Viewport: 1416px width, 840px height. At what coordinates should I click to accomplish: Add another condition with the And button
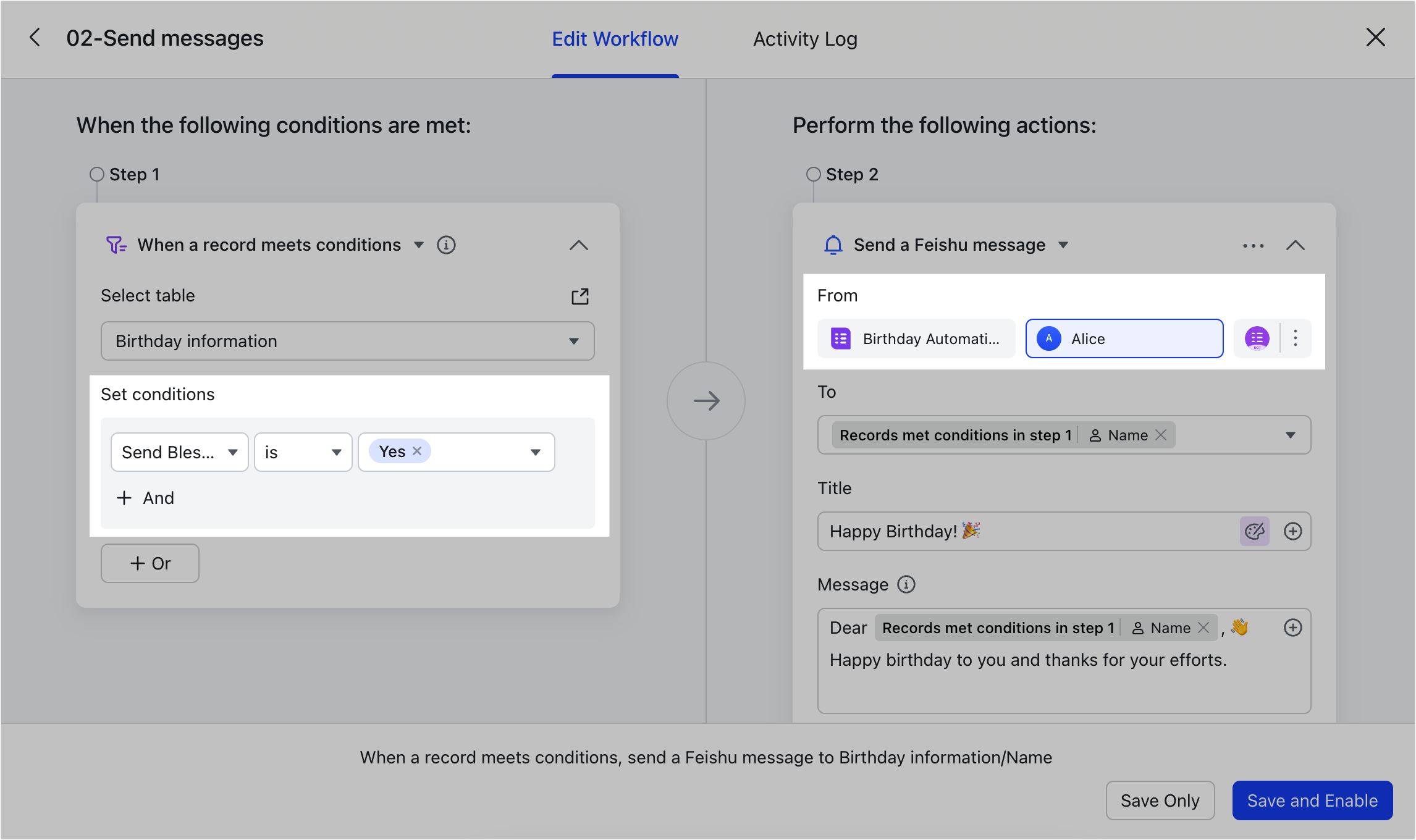coord(145,498)
